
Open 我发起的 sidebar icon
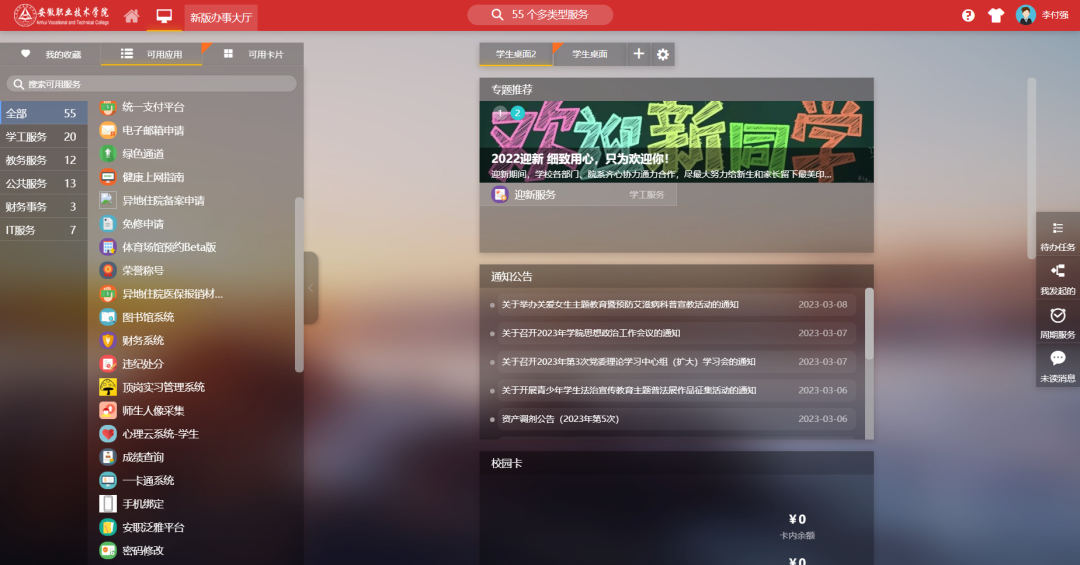pos(1057,277)
